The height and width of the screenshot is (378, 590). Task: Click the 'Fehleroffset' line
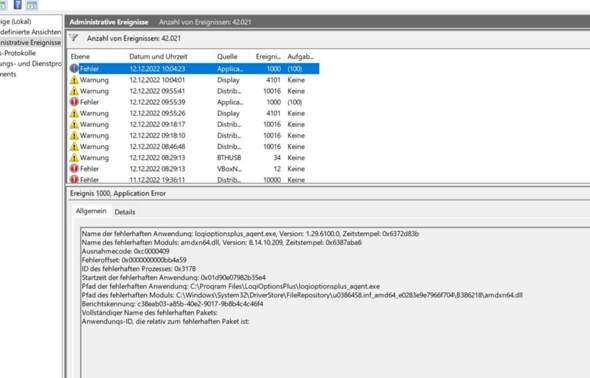pos(134,260)
